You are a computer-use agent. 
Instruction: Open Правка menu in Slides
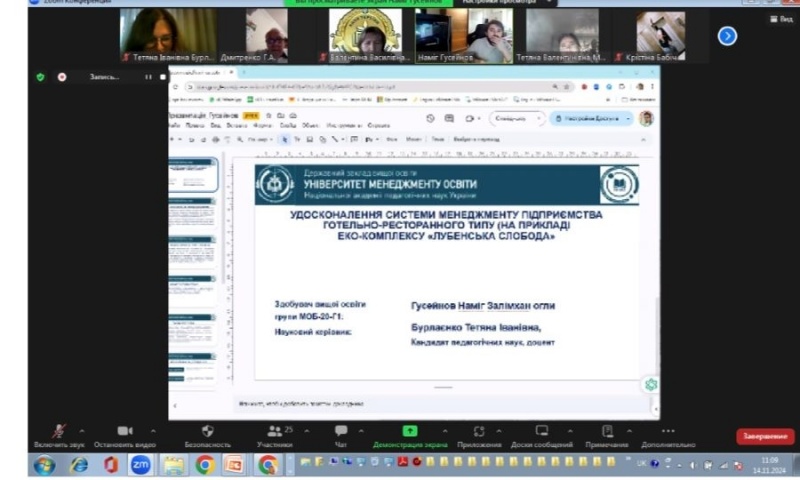click(x=195, y=125)
